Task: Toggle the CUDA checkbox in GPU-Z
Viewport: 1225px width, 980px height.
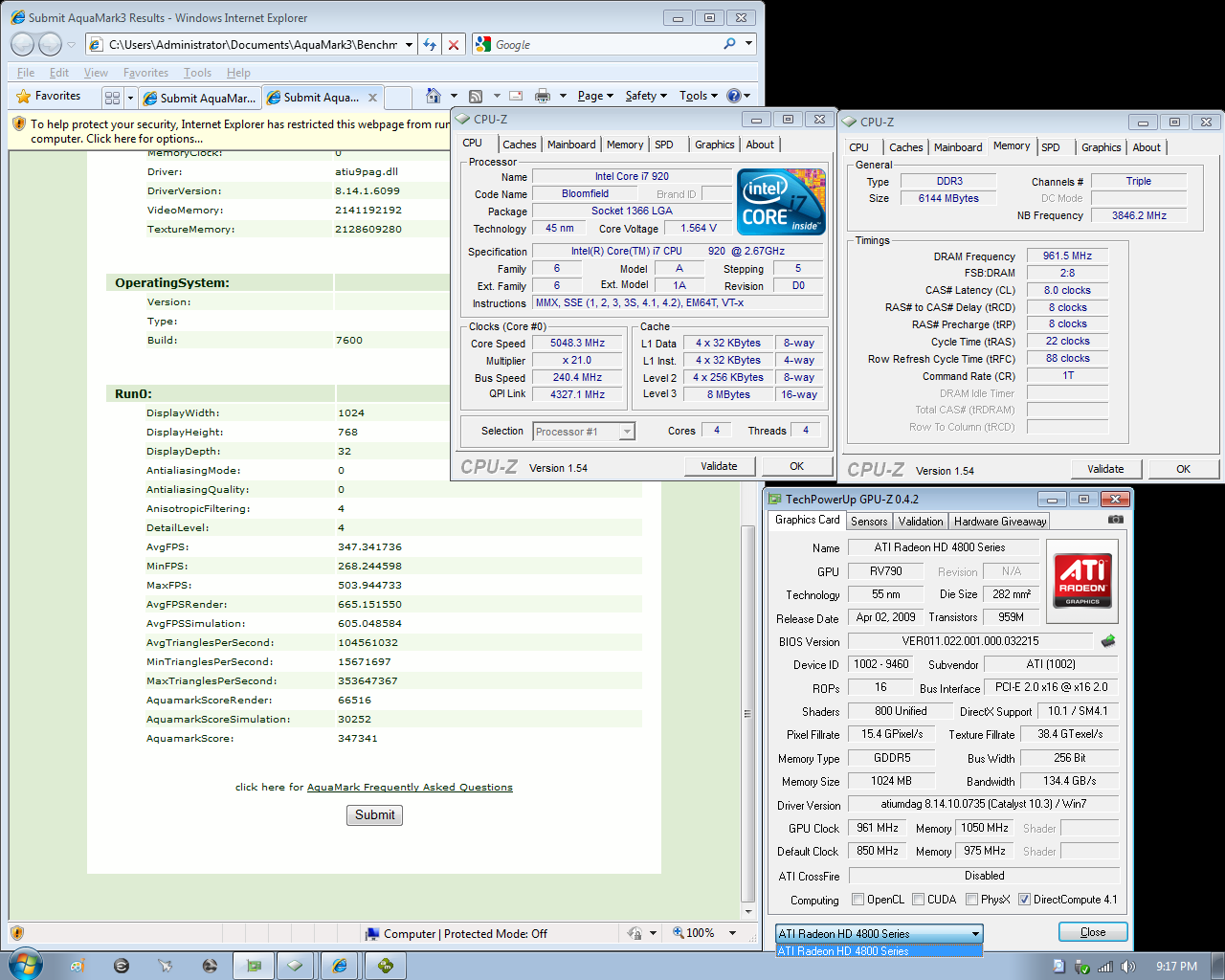Action: [x=919, y=900]
